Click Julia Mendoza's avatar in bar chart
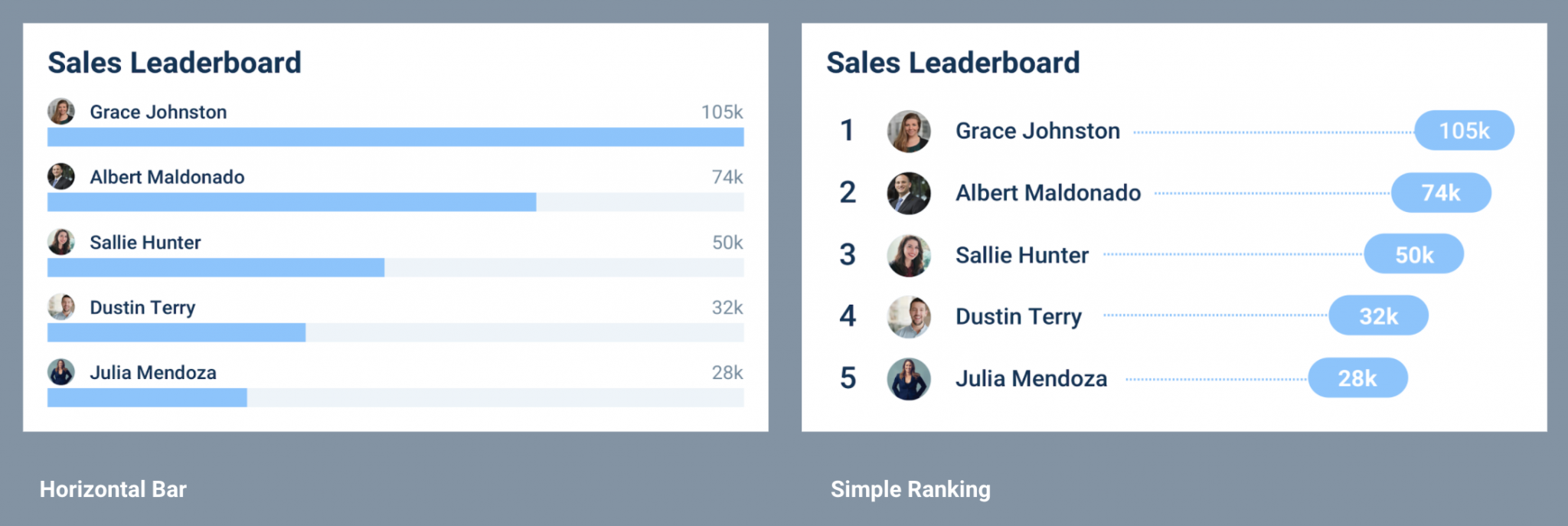1568x526 pixels. click(x=61, y=372)
